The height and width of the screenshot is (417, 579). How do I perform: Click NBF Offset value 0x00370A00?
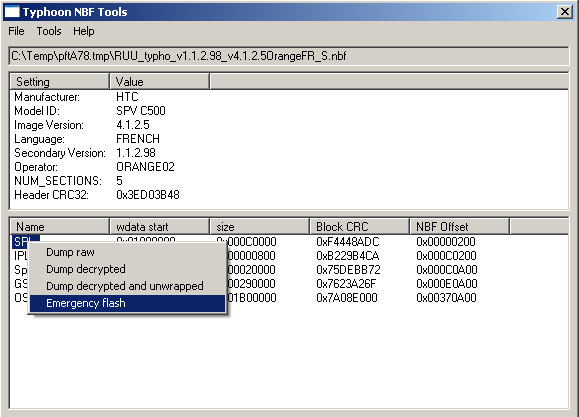446,298
